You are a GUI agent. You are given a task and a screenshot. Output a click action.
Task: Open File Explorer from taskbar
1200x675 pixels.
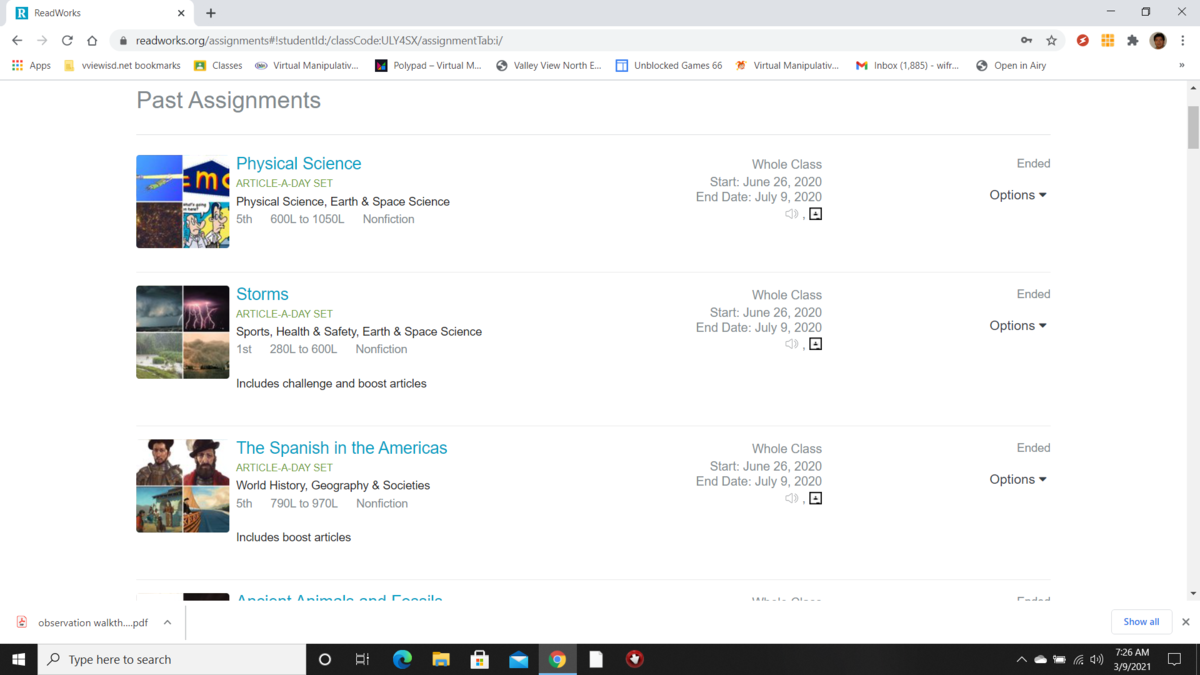[441, 659]
